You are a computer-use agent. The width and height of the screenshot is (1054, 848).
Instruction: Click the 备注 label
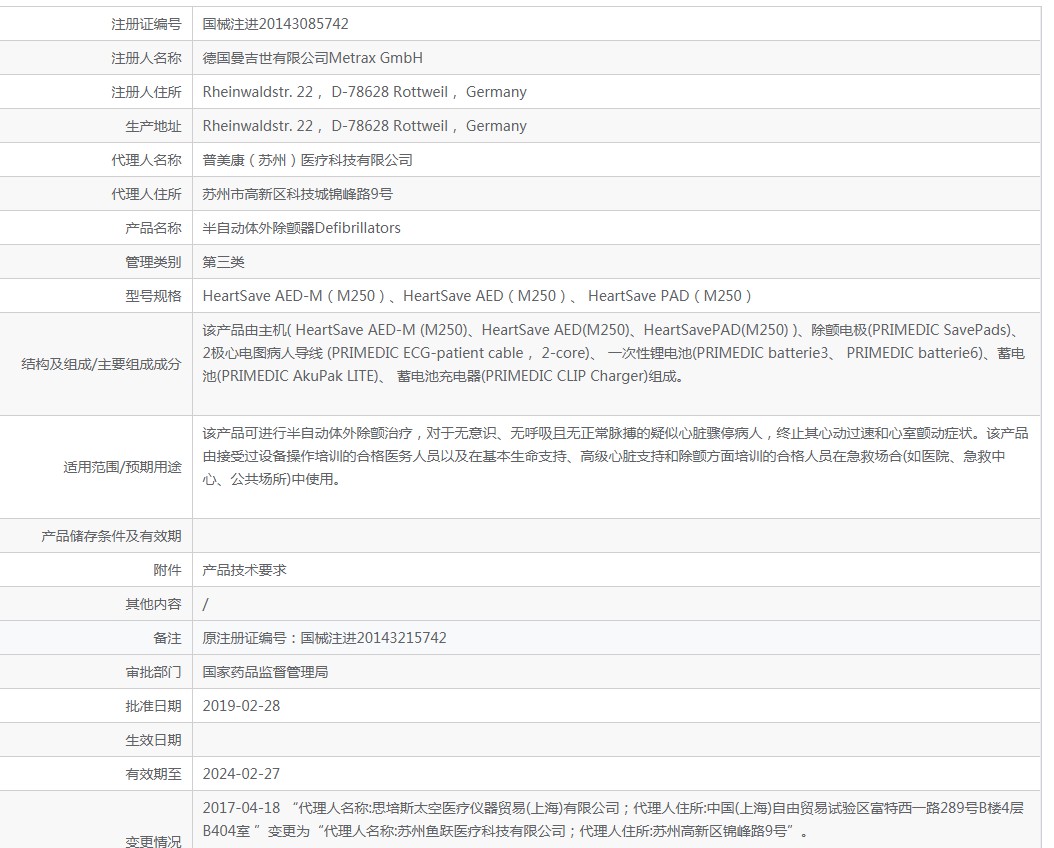click(167, 638)
